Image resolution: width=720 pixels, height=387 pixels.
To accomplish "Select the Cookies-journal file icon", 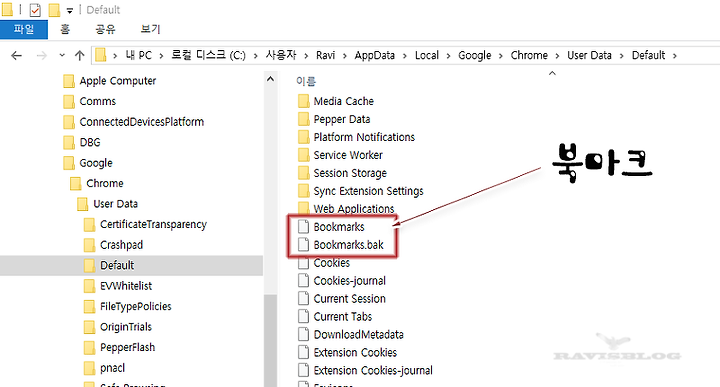I will (304, 280).
